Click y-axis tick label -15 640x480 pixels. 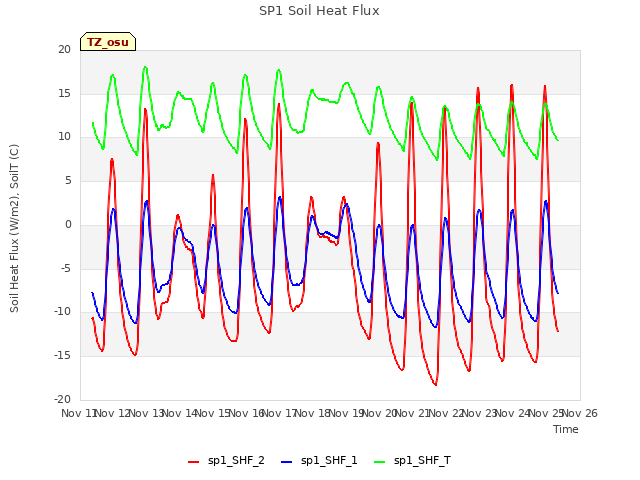click(62, 356)
